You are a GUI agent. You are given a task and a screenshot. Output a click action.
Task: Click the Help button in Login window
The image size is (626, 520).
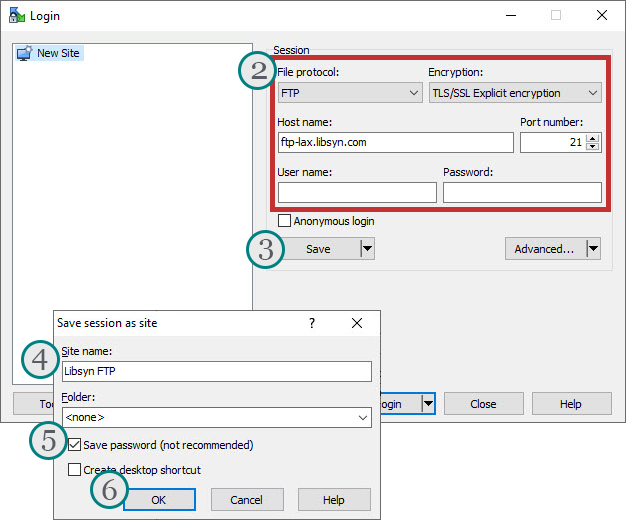(x=571, y=404)
